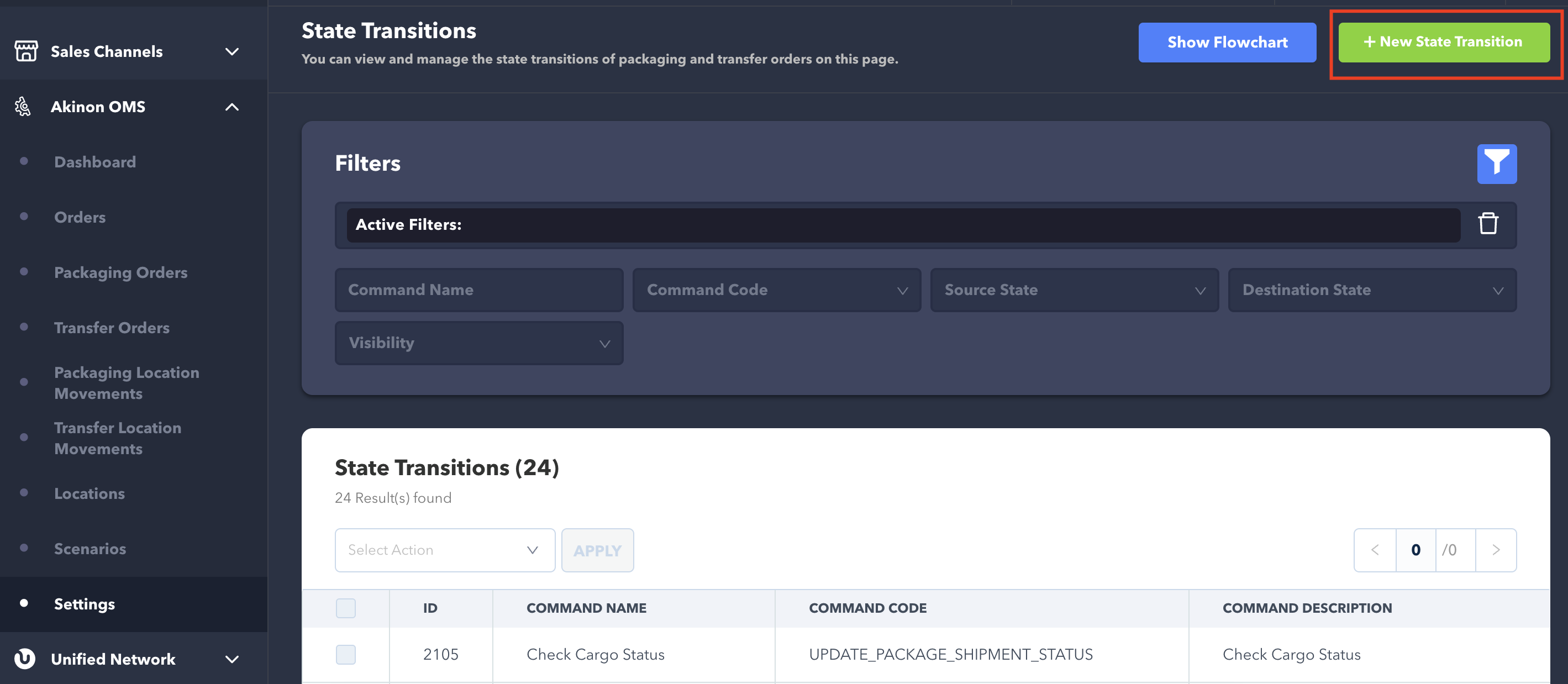1568x684 pixels.
Task: Clear active filters with trash icon
Action: click(x=1488, y=224)
